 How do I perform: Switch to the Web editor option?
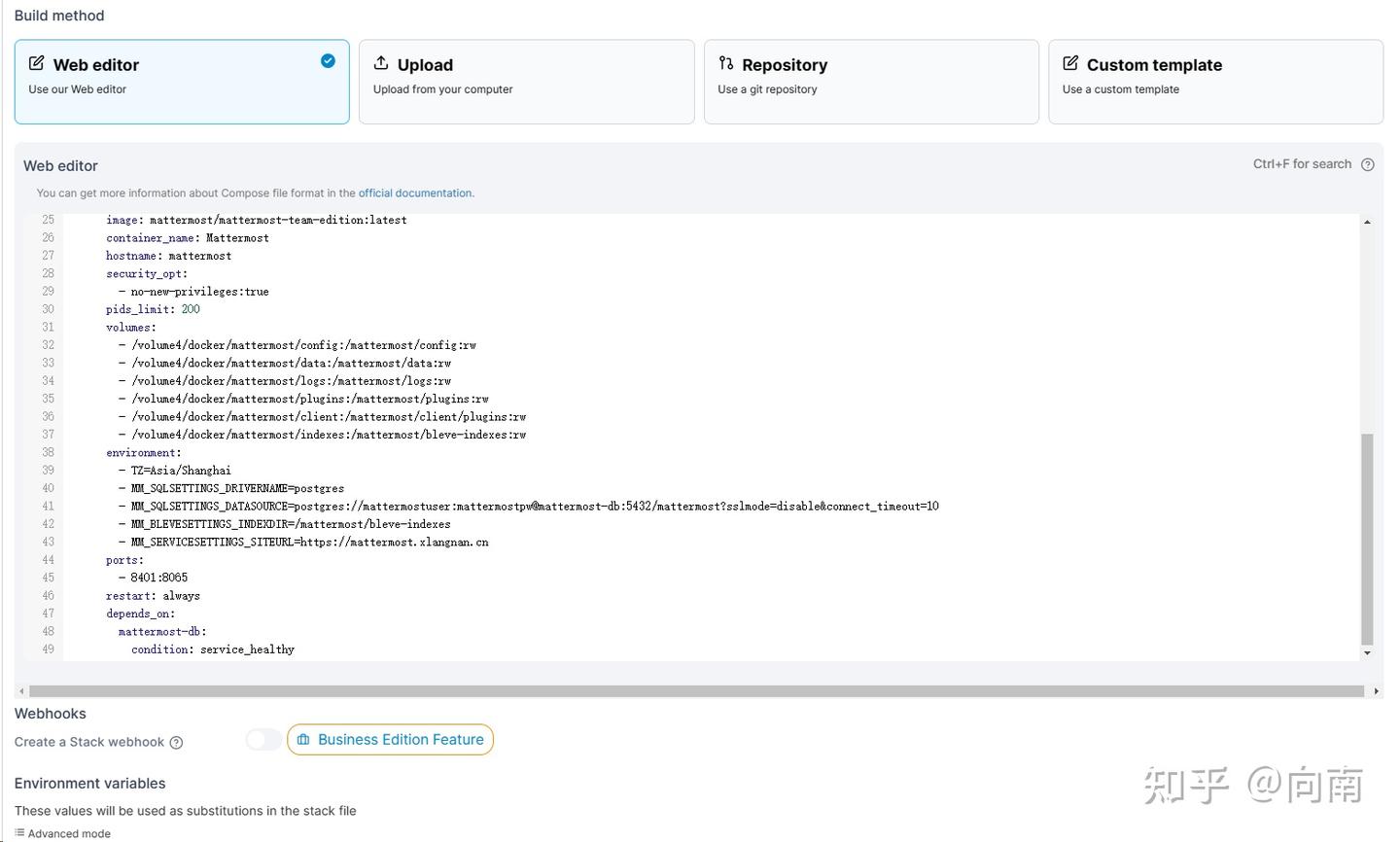[182, 82]
